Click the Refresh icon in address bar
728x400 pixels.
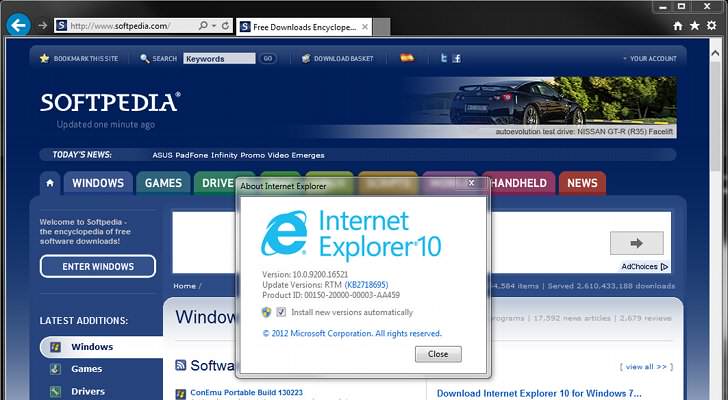(x=227, y=25)
